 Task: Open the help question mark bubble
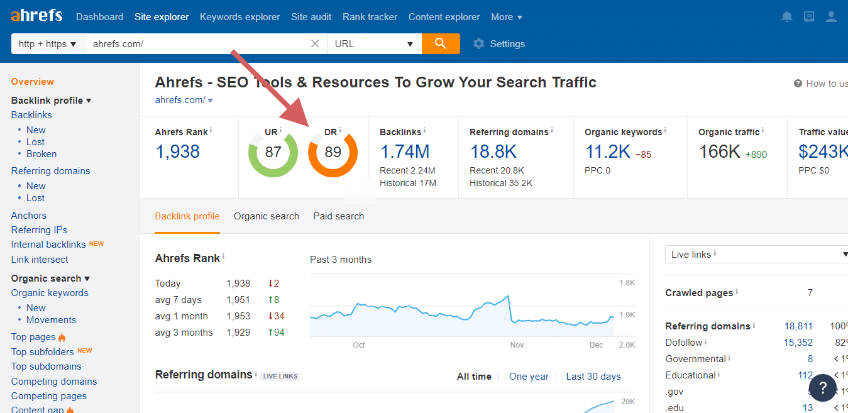coord(821,388)
